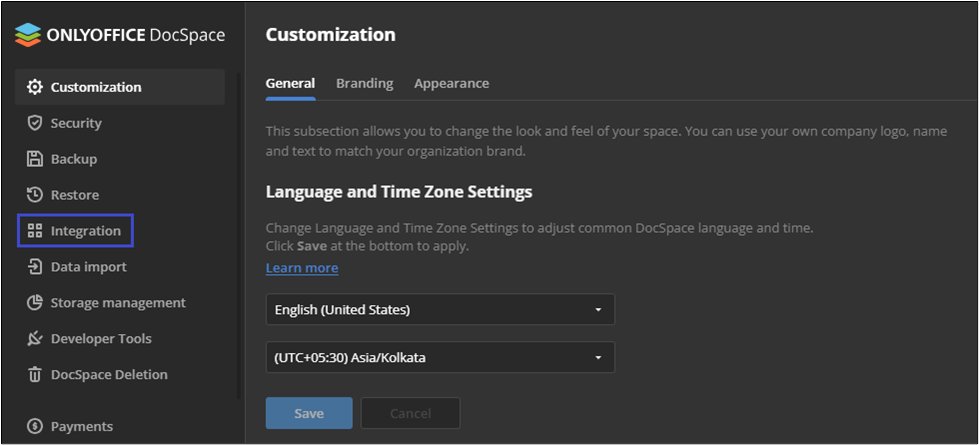Open the English (United States) language dropdown
979x445 pixels.
439,310
